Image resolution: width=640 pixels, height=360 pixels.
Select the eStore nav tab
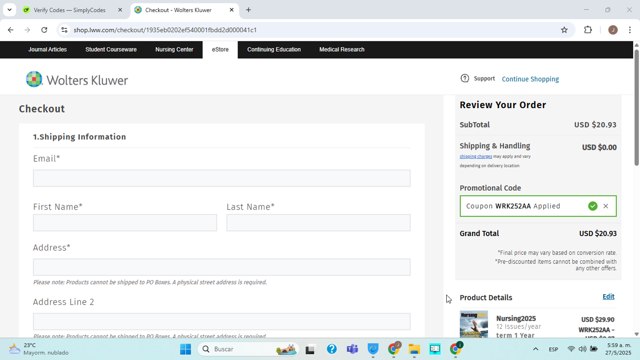pos(220,49)
